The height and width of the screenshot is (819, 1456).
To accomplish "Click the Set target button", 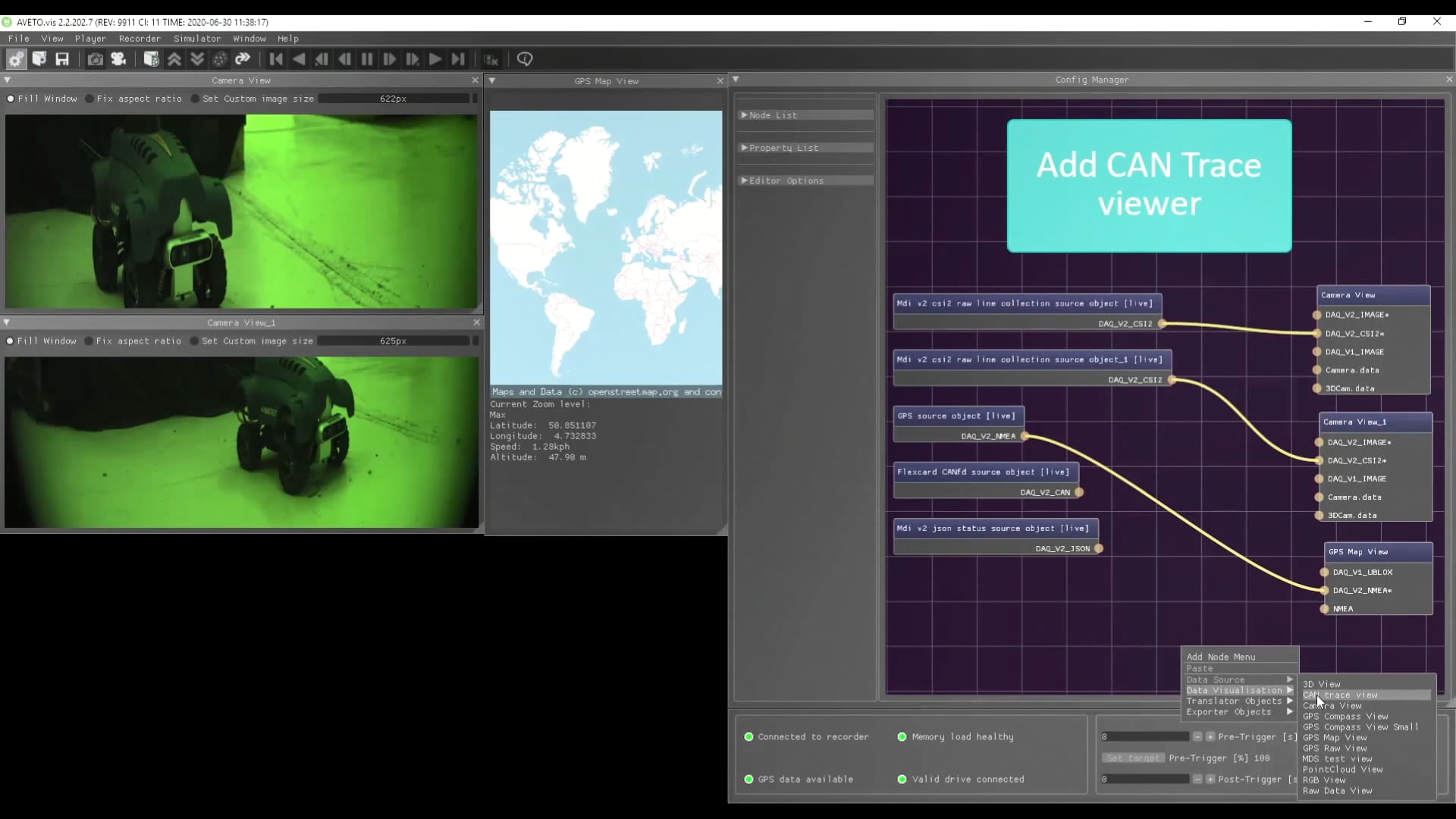I will point(1133,758).
